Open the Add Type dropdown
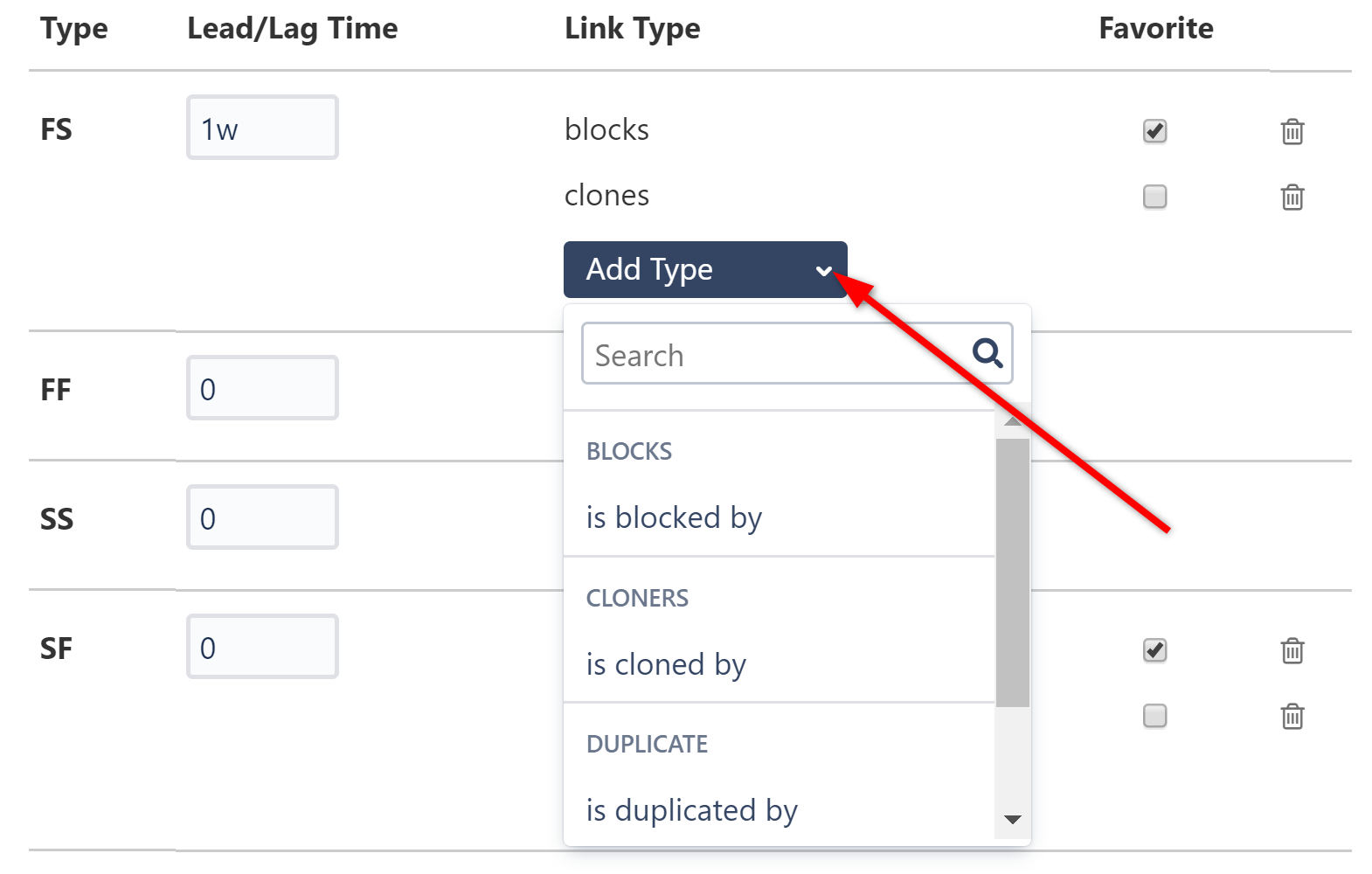Screen dimensions: 1372x874 (x=705, y=269)
